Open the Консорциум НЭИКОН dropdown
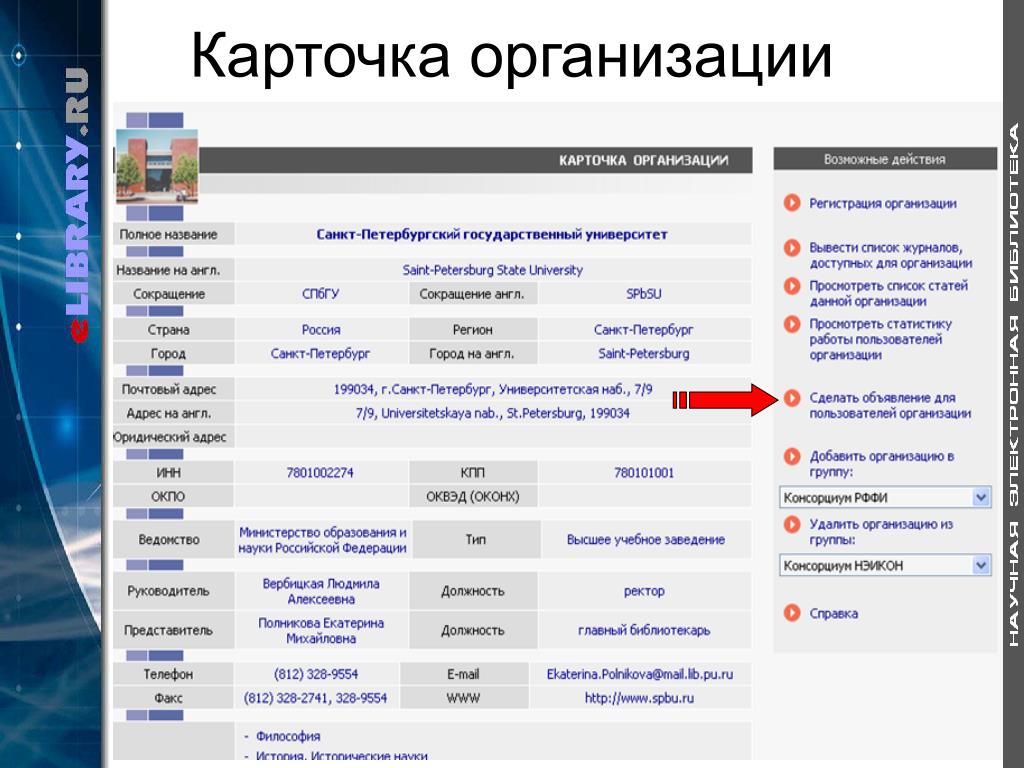The image size is (1024, 768). 885,566
